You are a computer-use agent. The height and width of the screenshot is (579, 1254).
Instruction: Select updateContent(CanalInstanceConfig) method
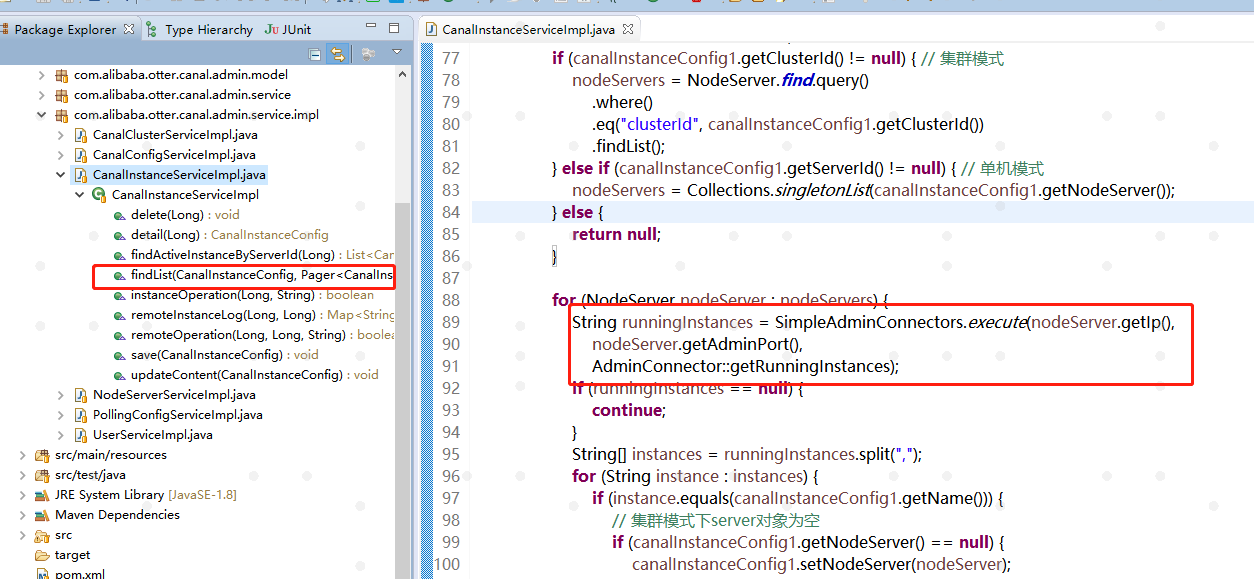[x=254, y=375]
